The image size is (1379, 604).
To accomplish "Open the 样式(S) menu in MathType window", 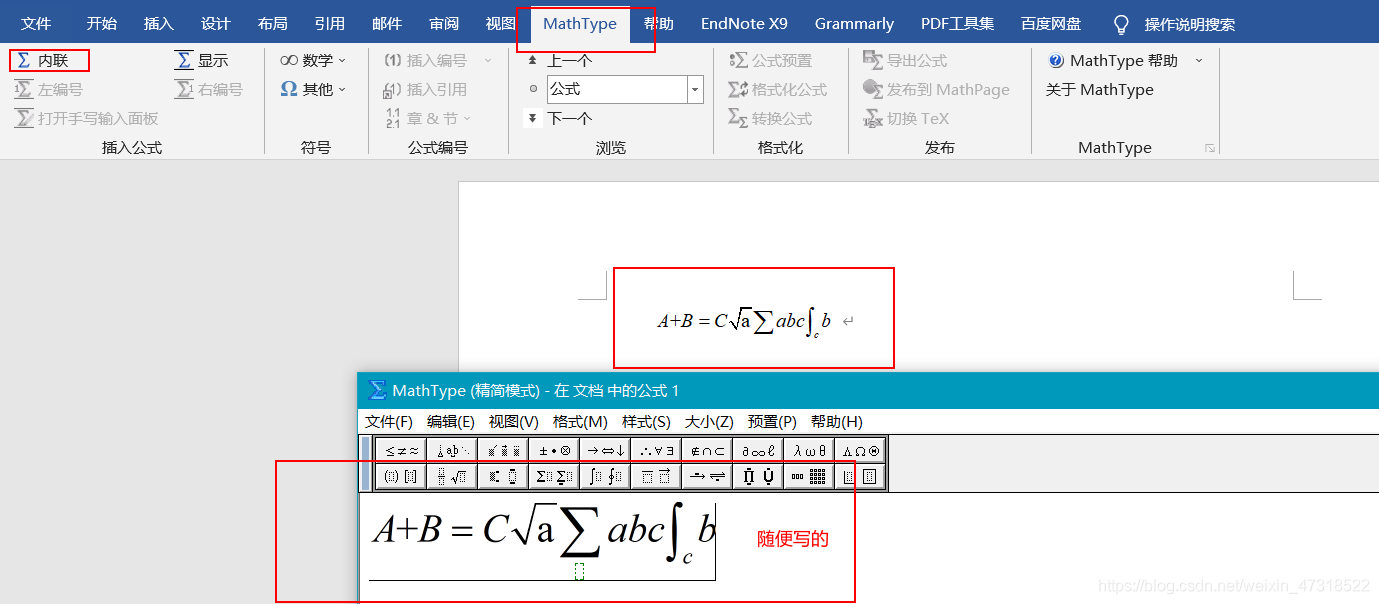I will (x=646, y=422).
